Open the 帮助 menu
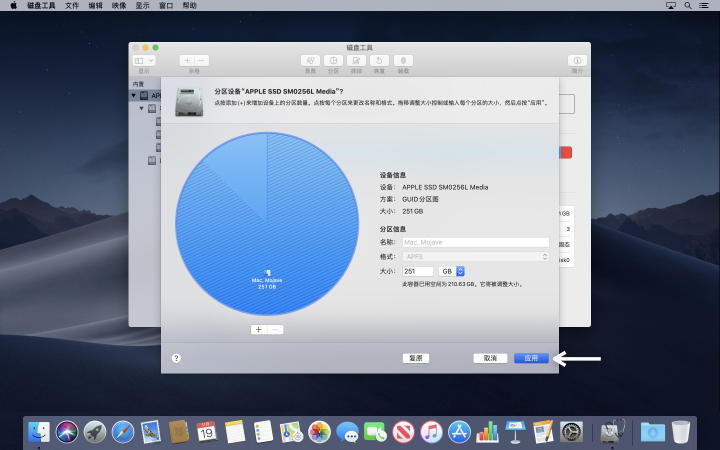Viewport: 720px width, 450px height. 190,6
